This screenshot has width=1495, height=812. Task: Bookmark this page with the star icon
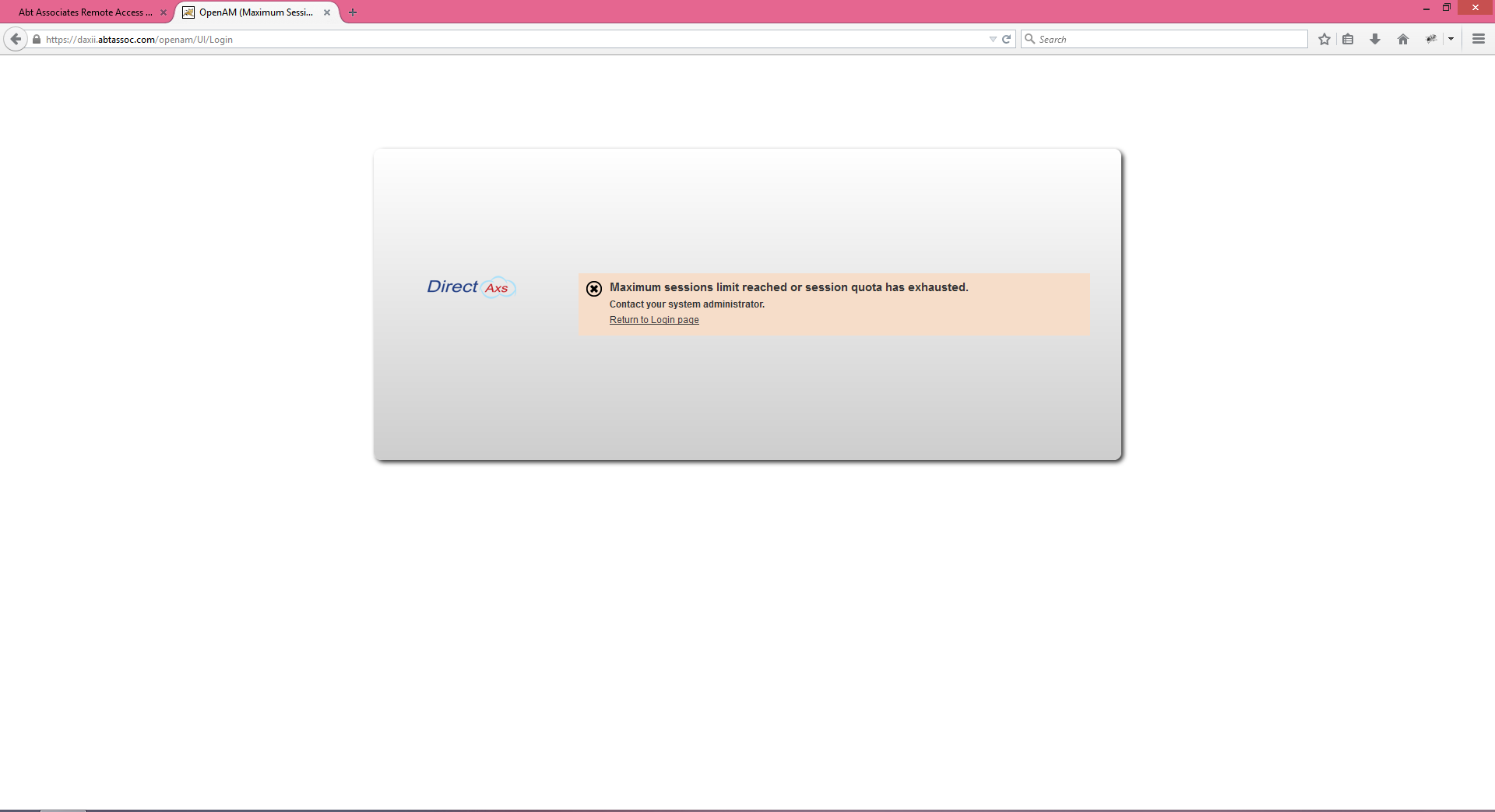(1324, 39)
